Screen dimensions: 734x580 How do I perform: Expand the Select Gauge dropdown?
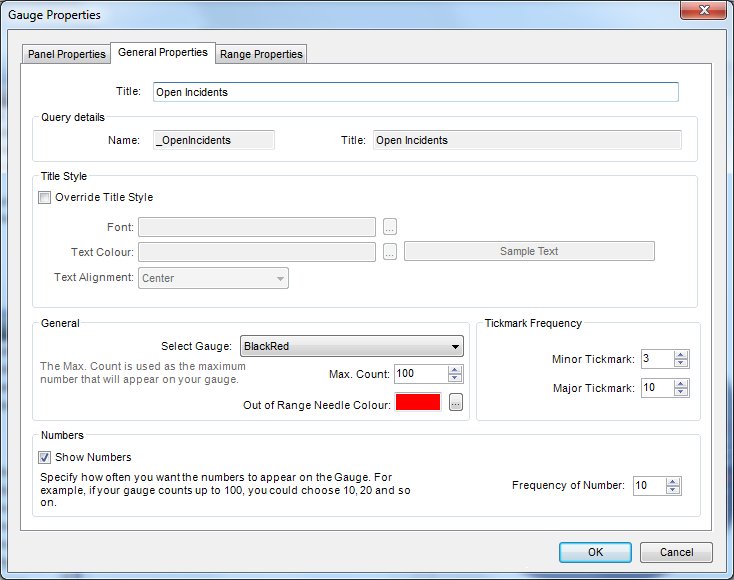pyautogui.click(x=455, y=347)
